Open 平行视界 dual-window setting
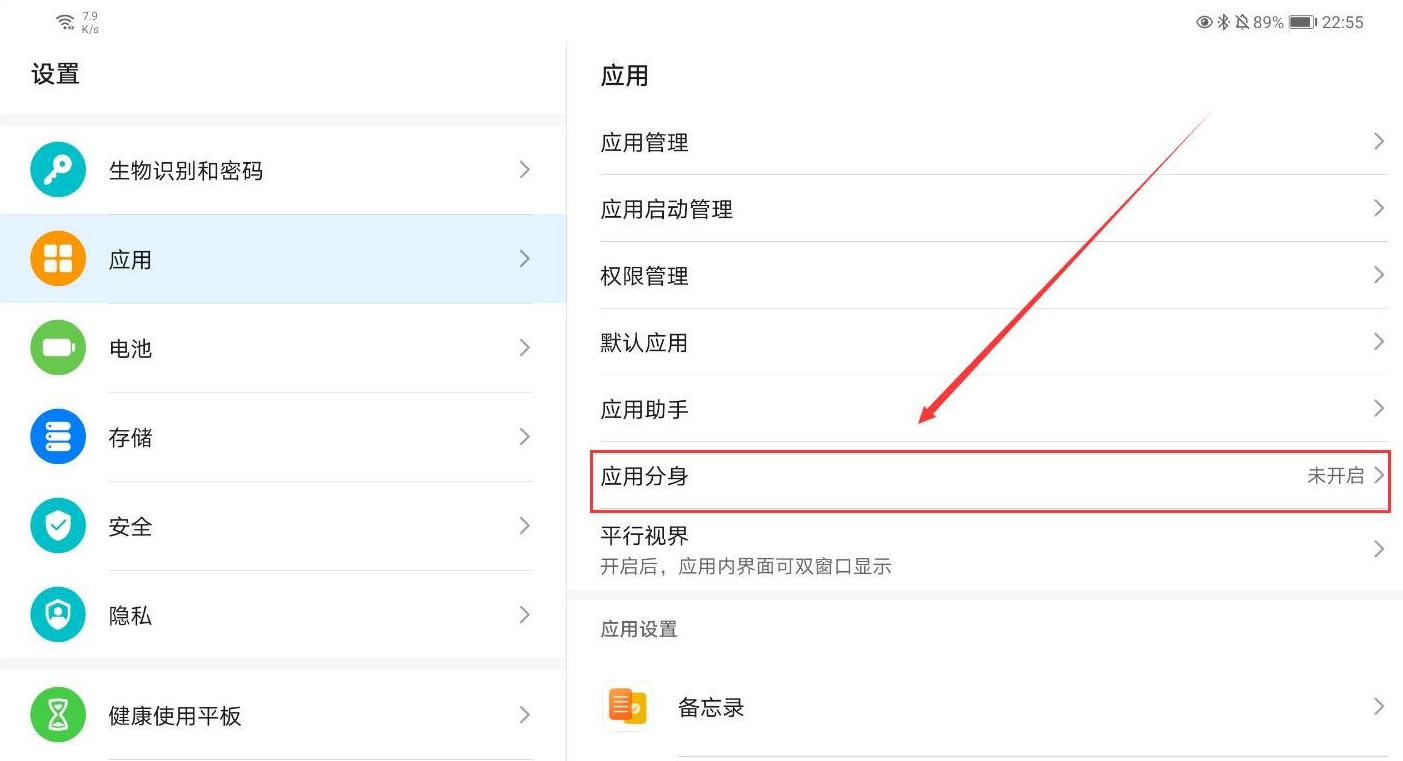This screenshot has height=761, width=1403. pos(990,550)
